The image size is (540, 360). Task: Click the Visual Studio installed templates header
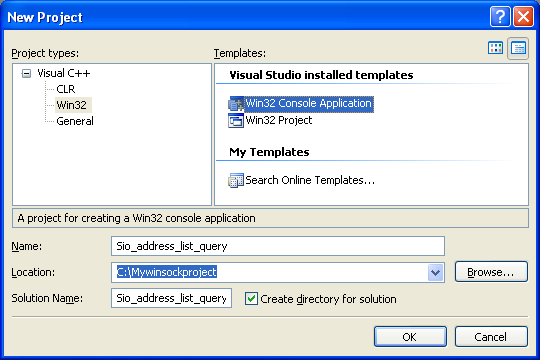click(x=321, y=75)
